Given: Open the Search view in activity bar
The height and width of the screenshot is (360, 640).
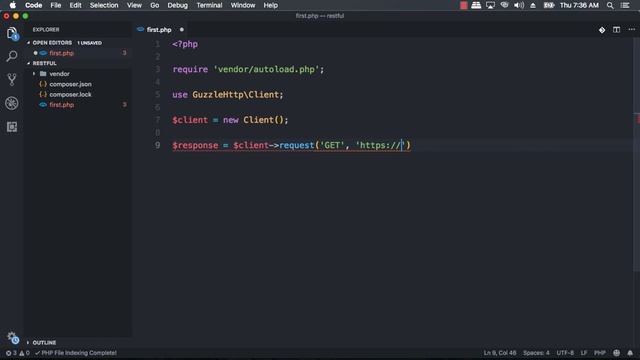Looking at the screenshot, I should click(x=12, y=56).
